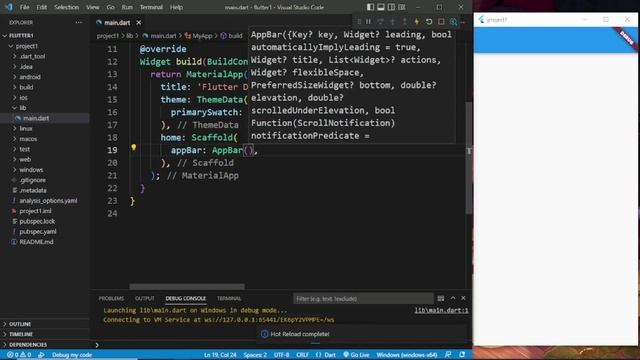Open the Go menu
The image size is (640, 360).
110,7
